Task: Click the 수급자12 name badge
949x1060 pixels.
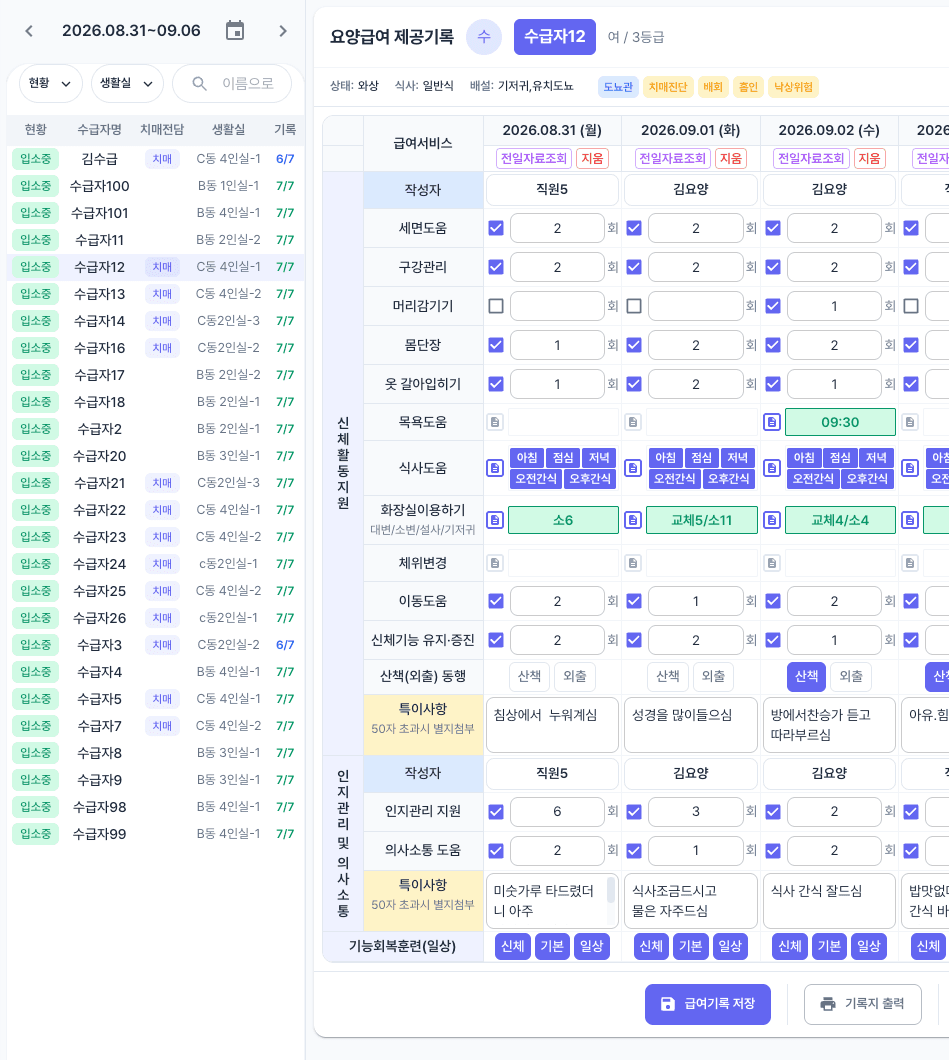Action: coord(555,37)
